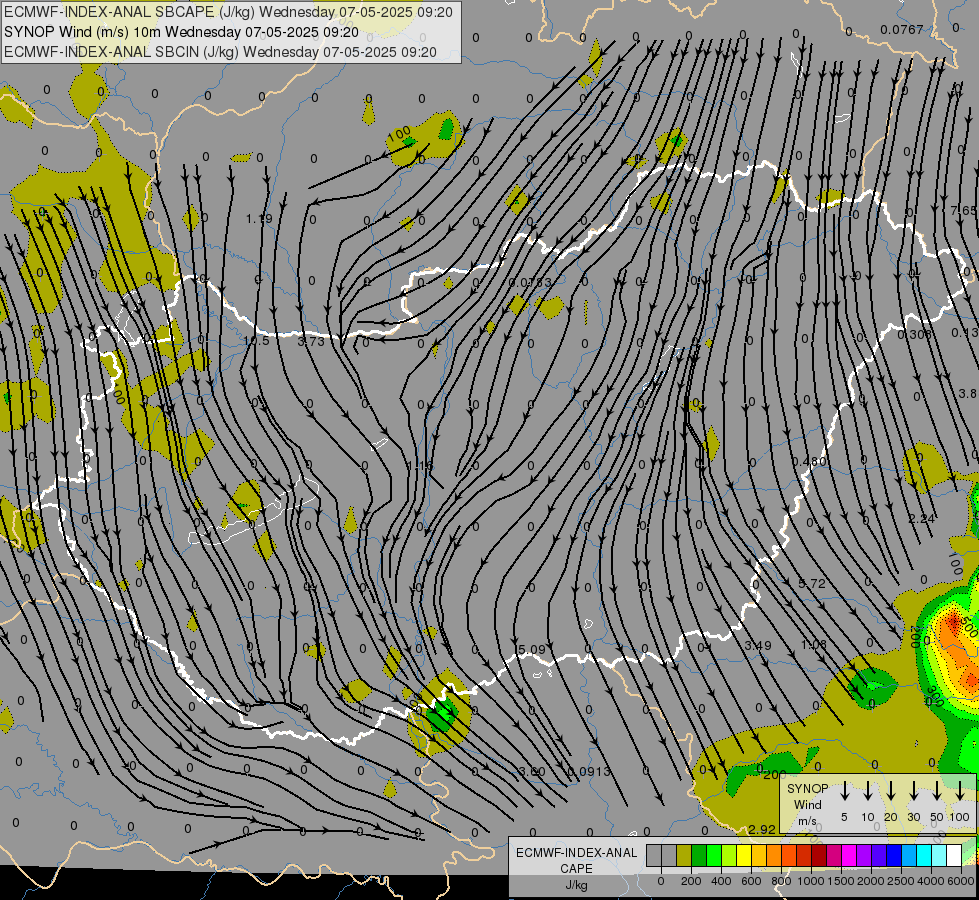Click the '2.24' value on the map
Viewport: 979px width, 900px height.
[922, 518]
